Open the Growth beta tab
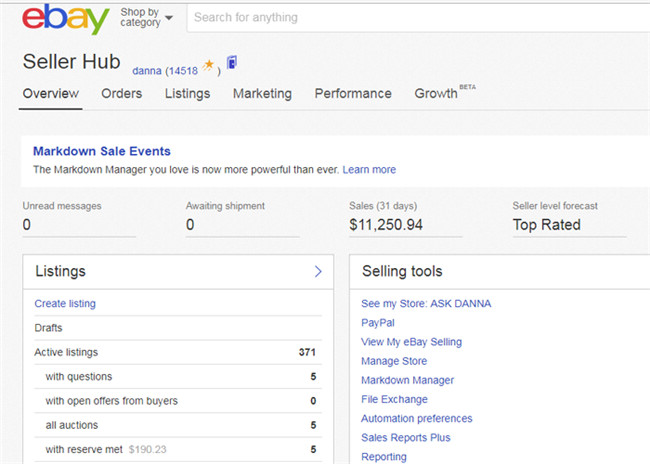This screenshot has height=464, width=650. (445, 92)
